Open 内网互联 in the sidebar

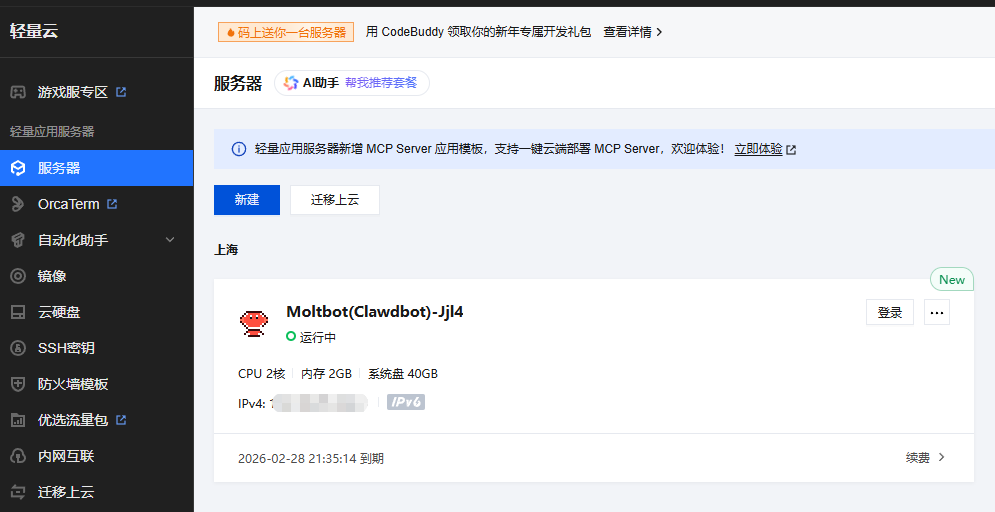coord(66,456)
